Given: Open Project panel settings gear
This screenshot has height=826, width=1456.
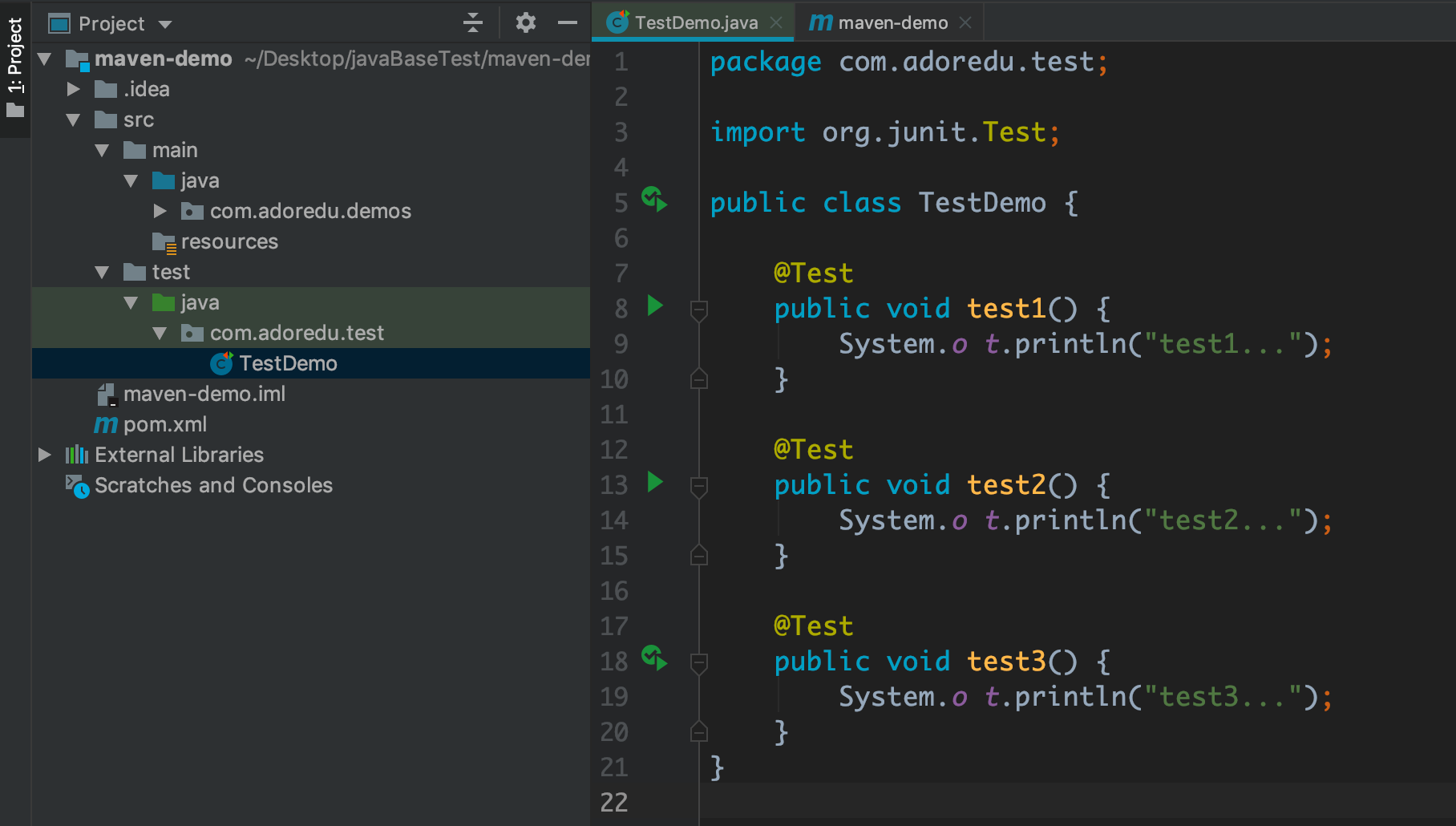Looking at the screenshot, I should coord(525,22).
